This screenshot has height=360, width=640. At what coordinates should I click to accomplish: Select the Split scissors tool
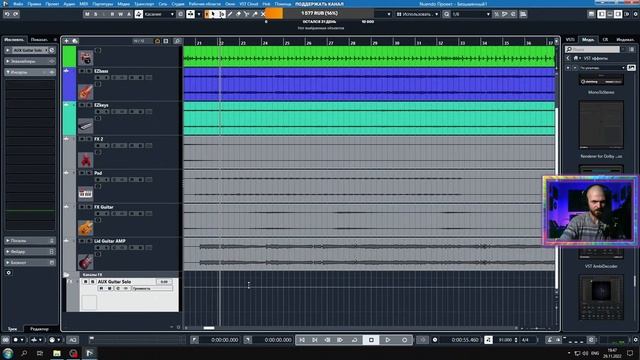pyautogui.click(x=247, y=14)
